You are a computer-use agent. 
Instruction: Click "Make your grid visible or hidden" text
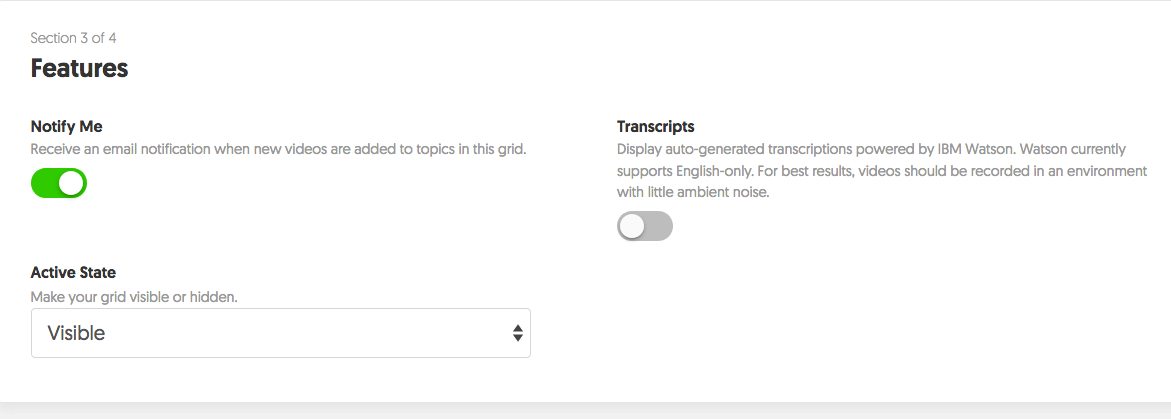(x=134, y=297)
